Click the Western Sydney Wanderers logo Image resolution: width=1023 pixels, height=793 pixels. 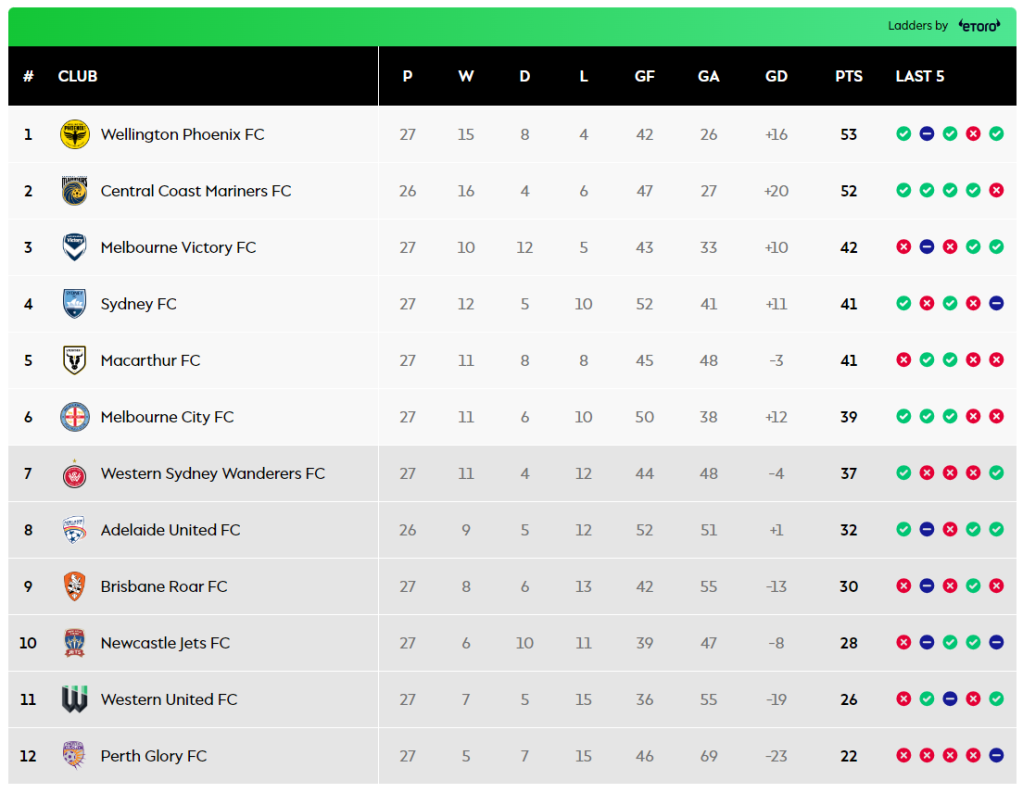[x=75, y=473]
